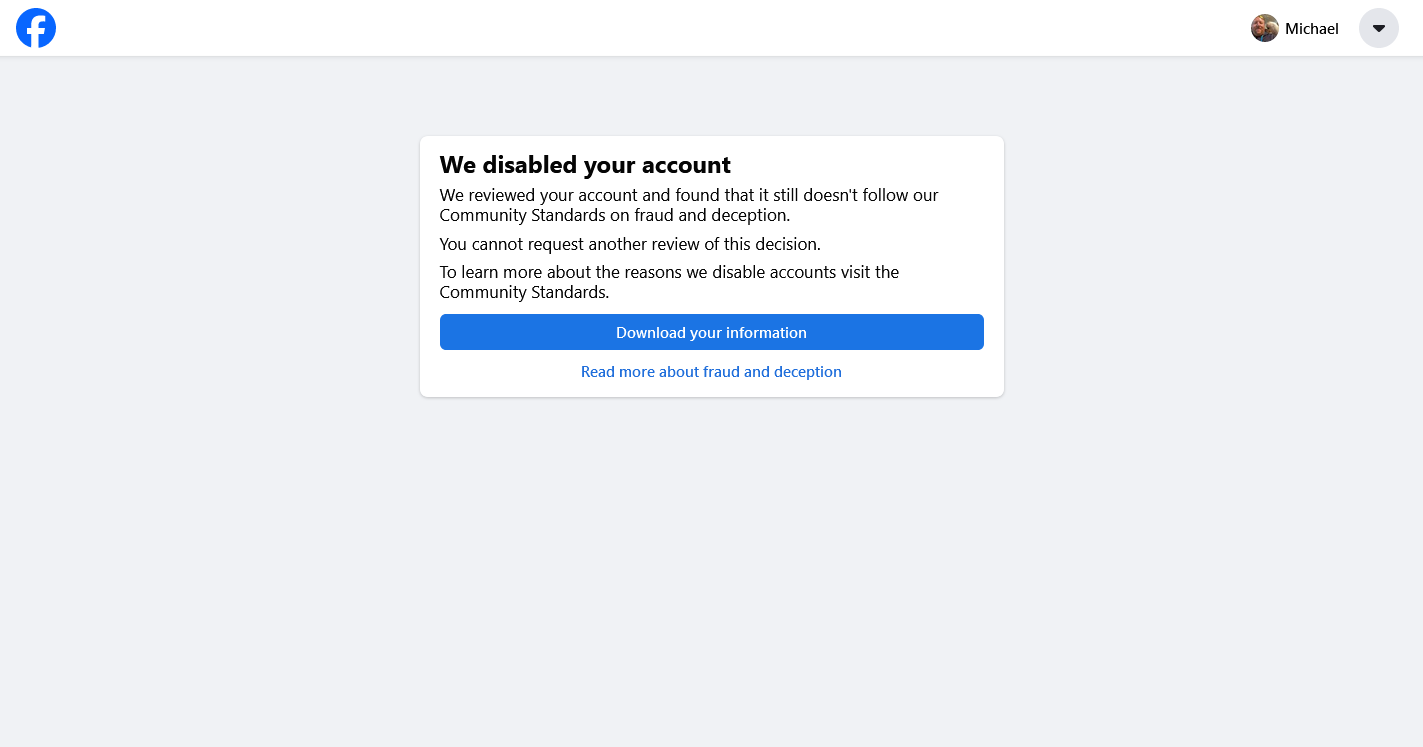Go to Facebook home via the blue logo

pyautogui.click(x=36, y=28)
